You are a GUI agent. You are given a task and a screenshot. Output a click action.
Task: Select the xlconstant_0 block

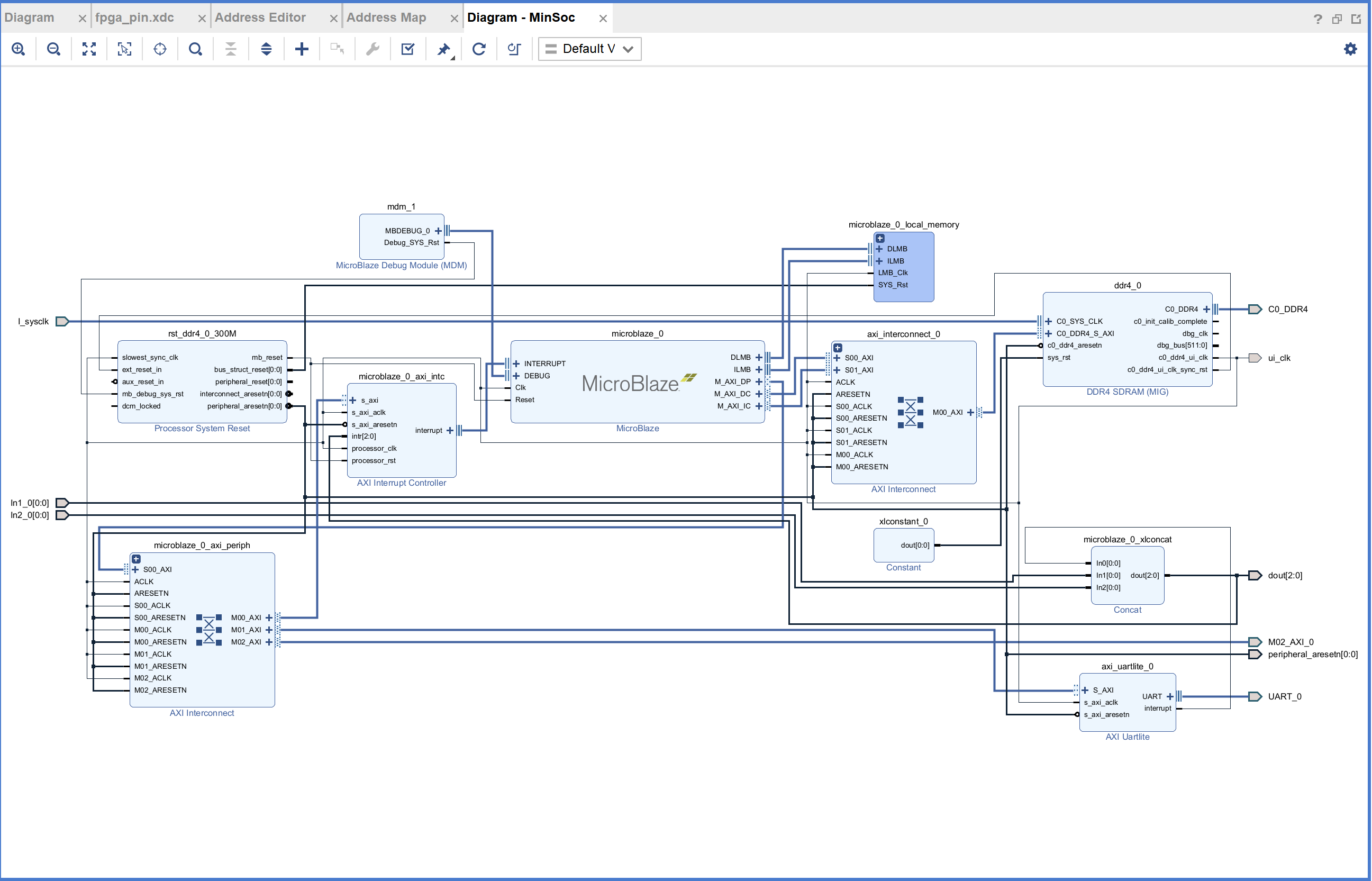pyautogui.click(x=904, y=545)
